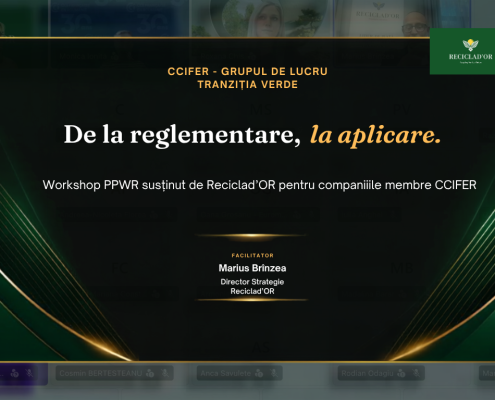
Task: Click Anca Savulete's muted microphone icon
Action: coord(274,373)
